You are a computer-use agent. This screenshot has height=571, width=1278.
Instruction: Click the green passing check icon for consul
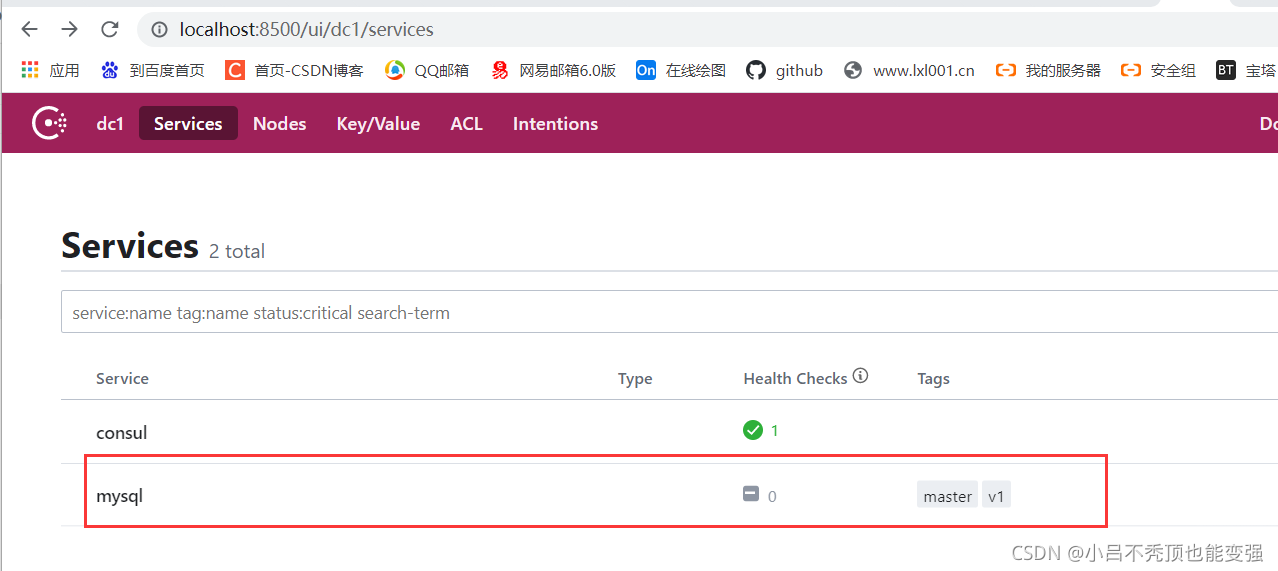[753, 430]
